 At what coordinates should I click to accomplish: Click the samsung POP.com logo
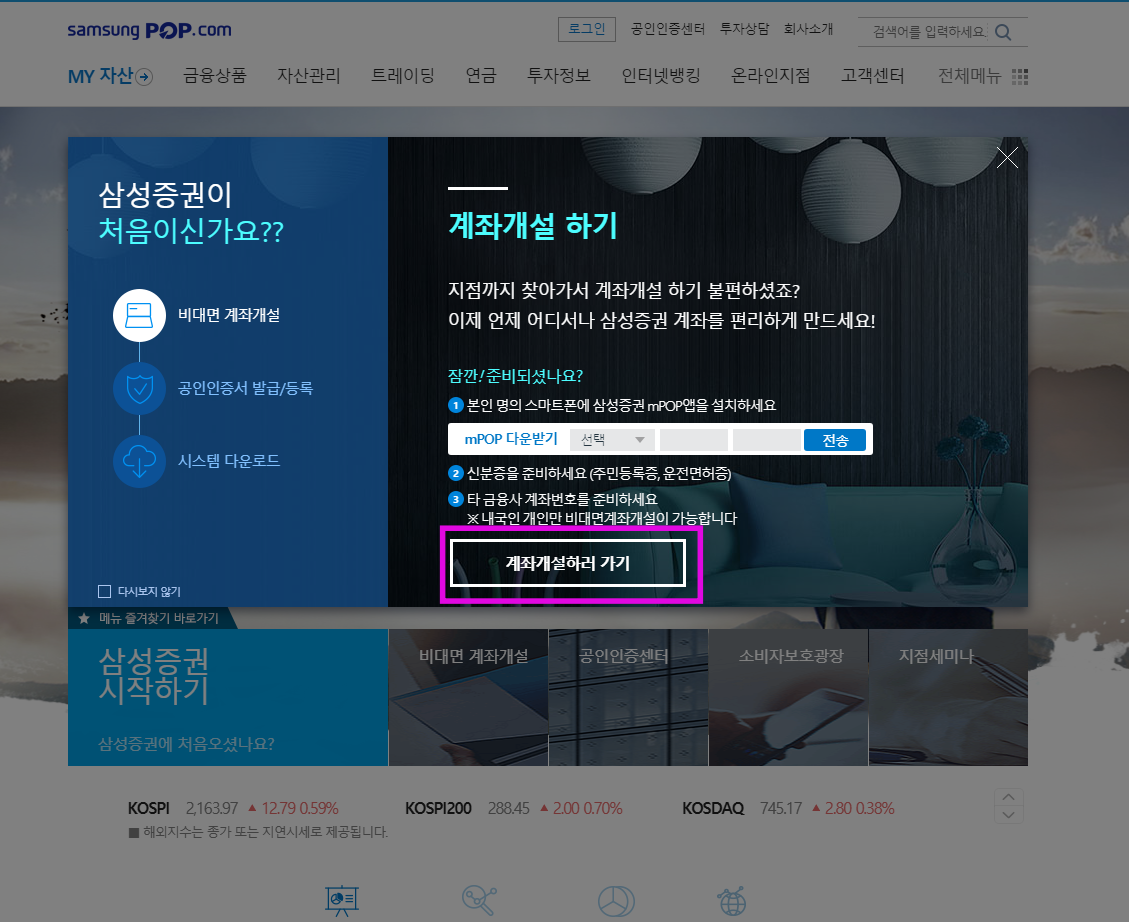click(x=149, y=30)
